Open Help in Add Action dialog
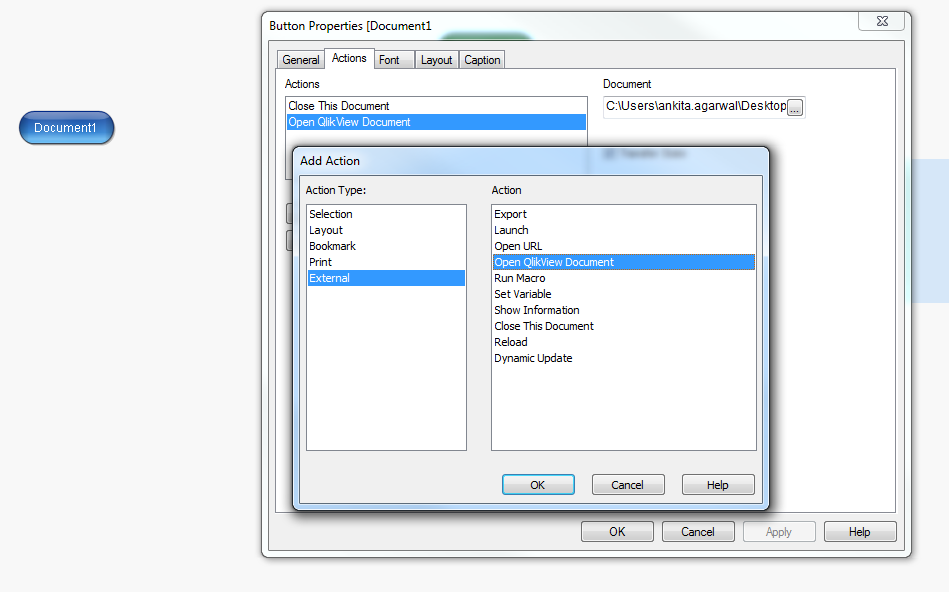Image resolution: width=949 pixels, height=592 pixels. (x=718, y=485)
